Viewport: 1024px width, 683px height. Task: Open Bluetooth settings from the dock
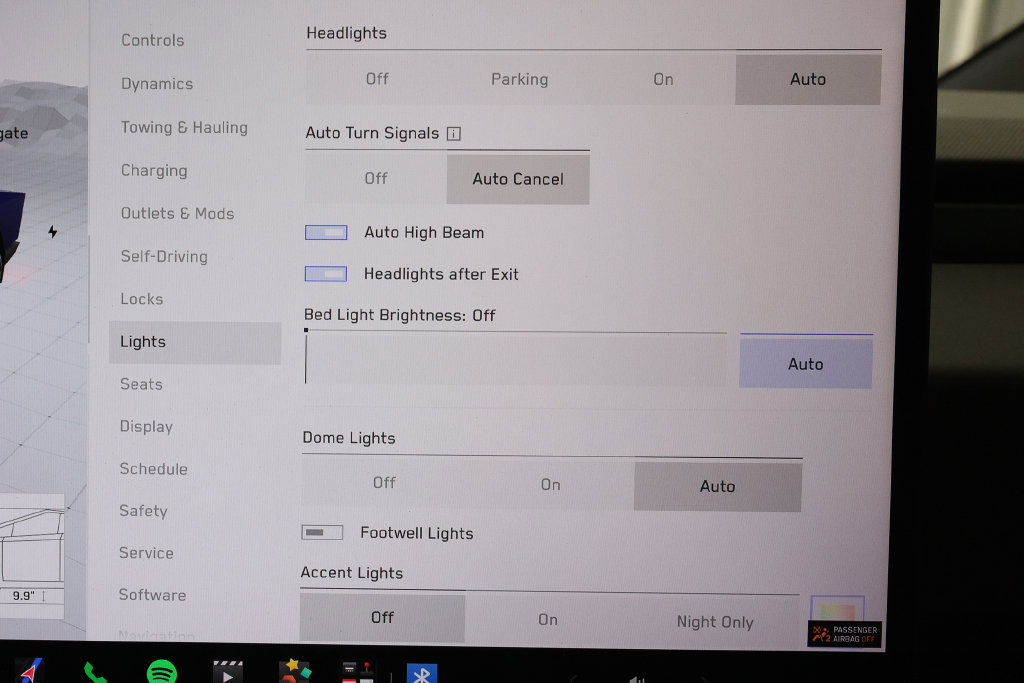[421, 673]
